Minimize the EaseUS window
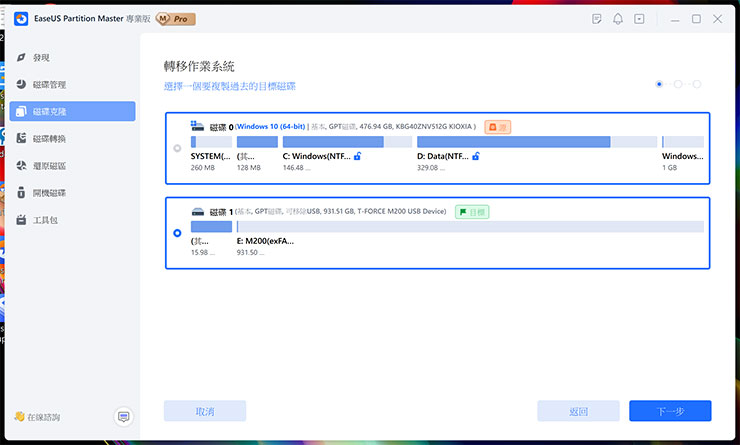 tap(675, 19)
